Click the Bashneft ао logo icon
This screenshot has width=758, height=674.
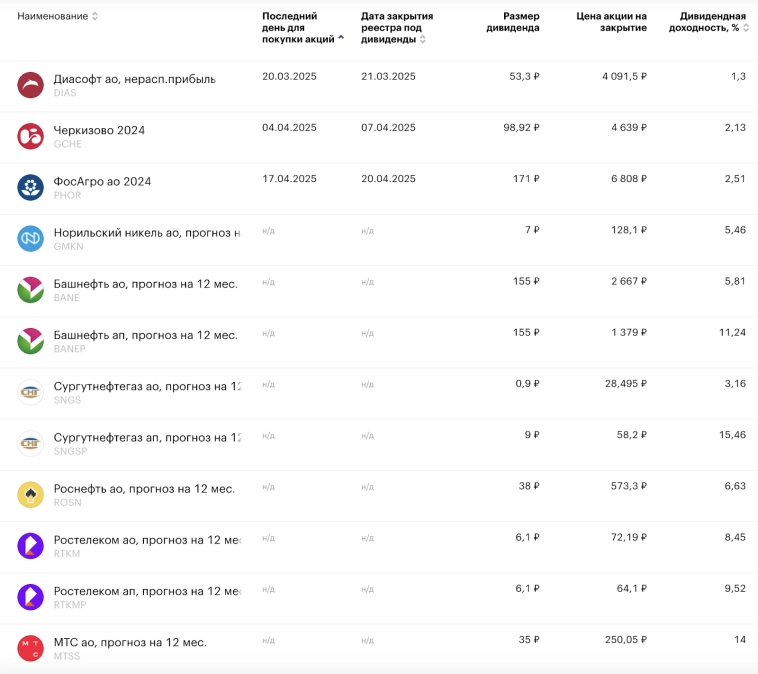pyautogui.click(x=30, y=290)
